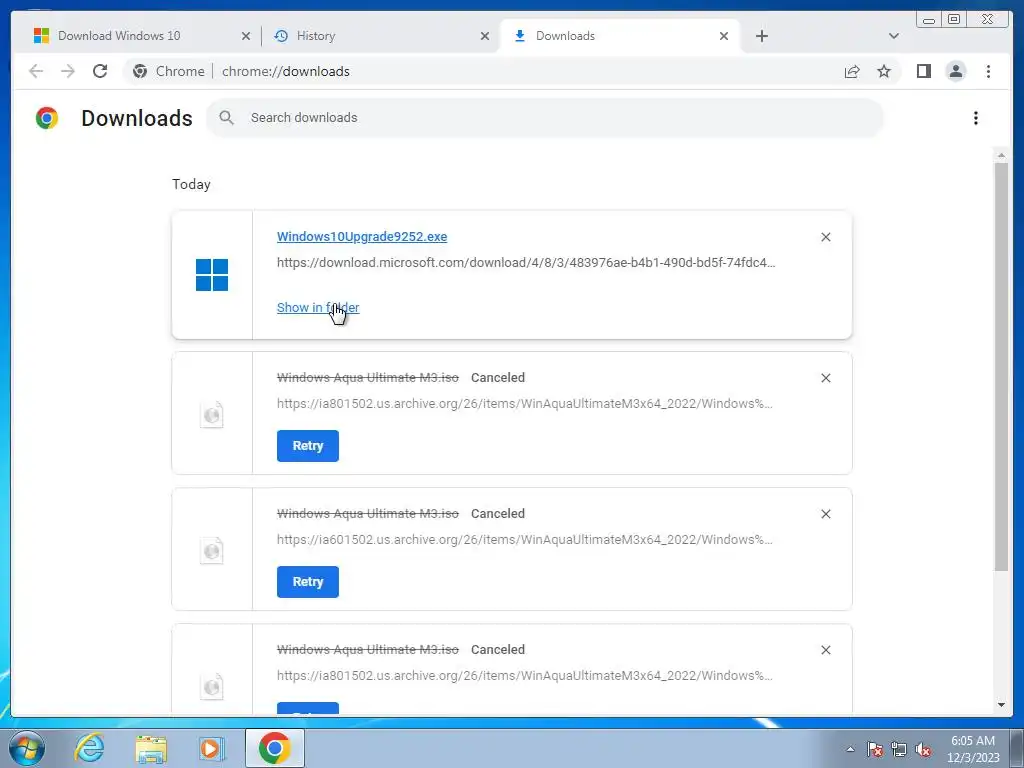Open the Action Center flag icon
1024x768 pixels.
click(875, 749)
